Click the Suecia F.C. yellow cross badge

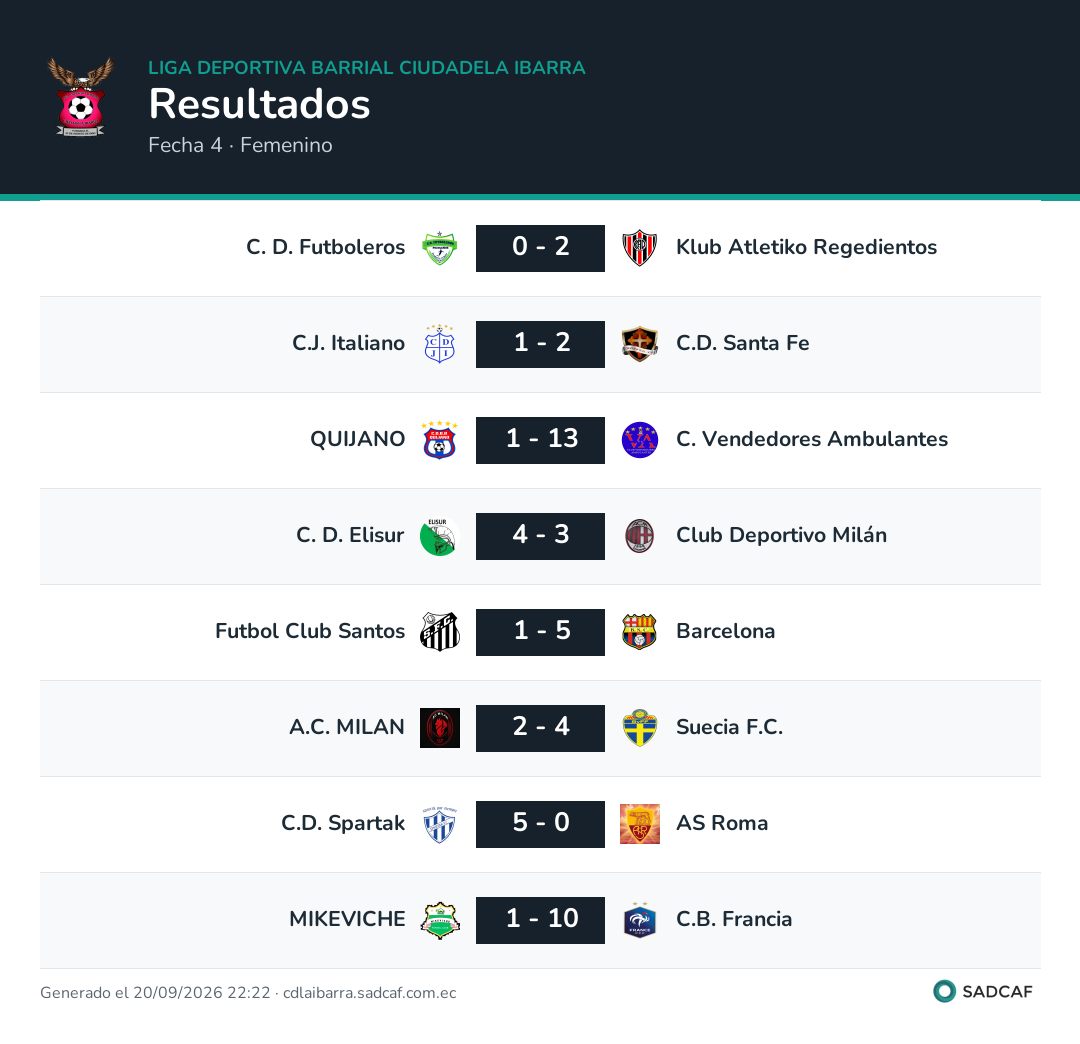click(640, 728)
